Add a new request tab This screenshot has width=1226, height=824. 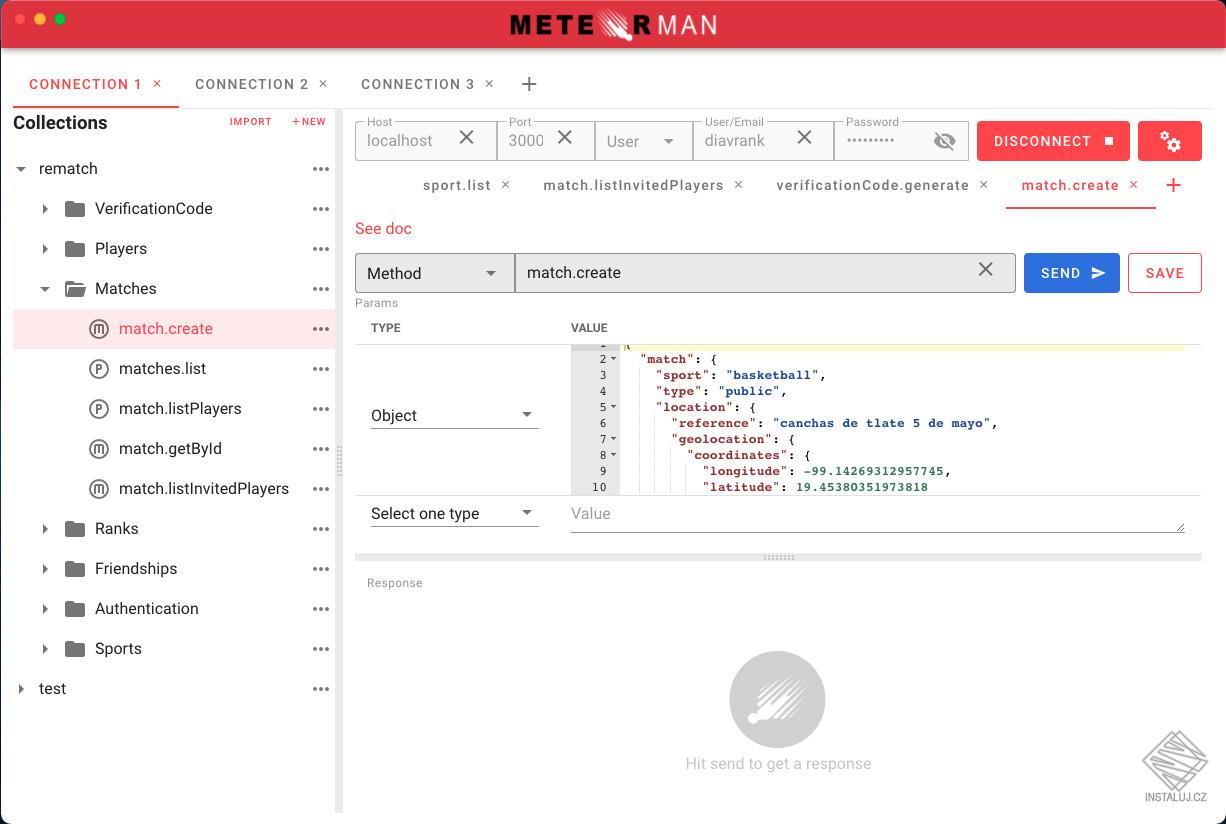click(x=1174, y=185)
